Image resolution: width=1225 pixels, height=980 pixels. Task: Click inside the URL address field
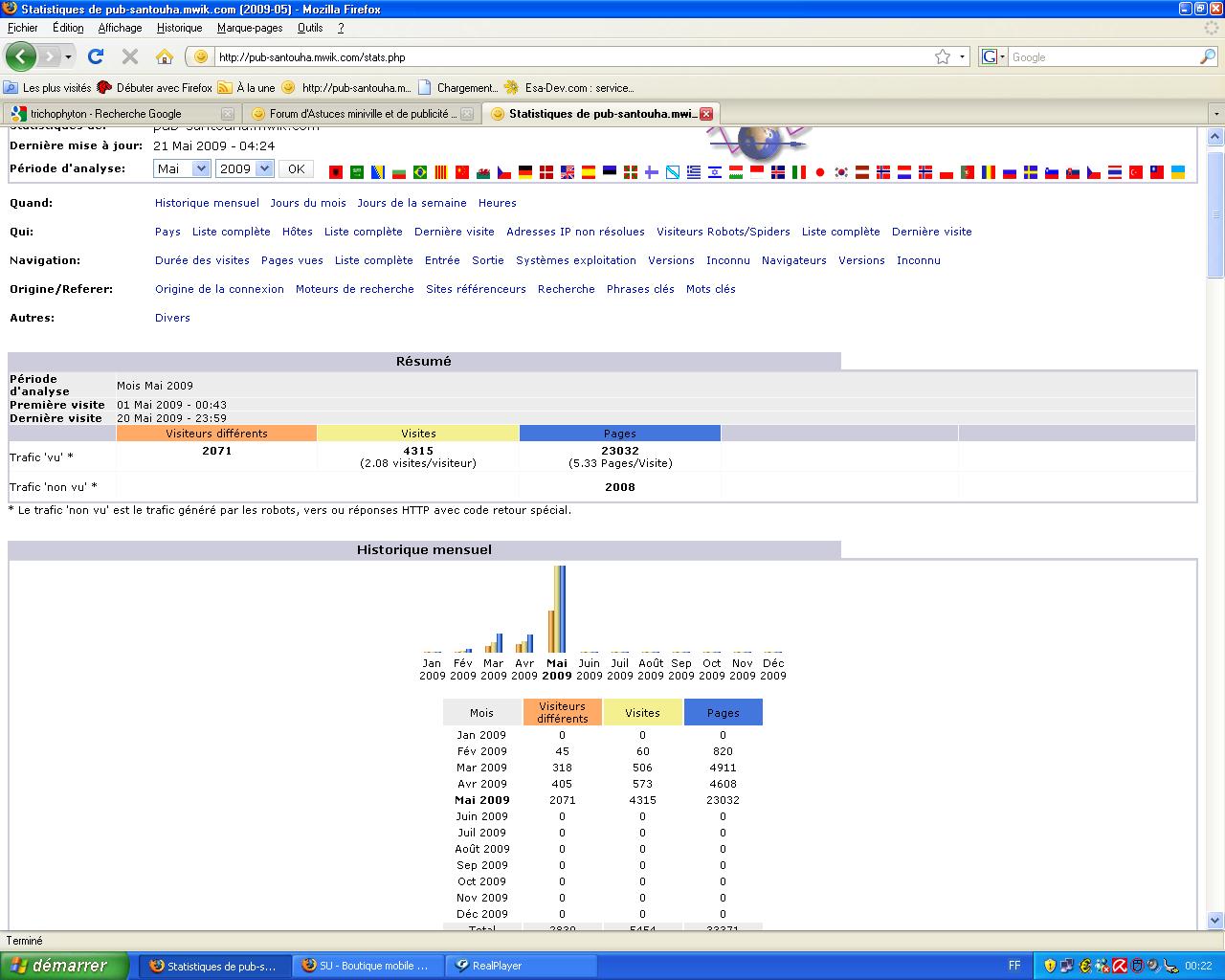coord(574,56)
